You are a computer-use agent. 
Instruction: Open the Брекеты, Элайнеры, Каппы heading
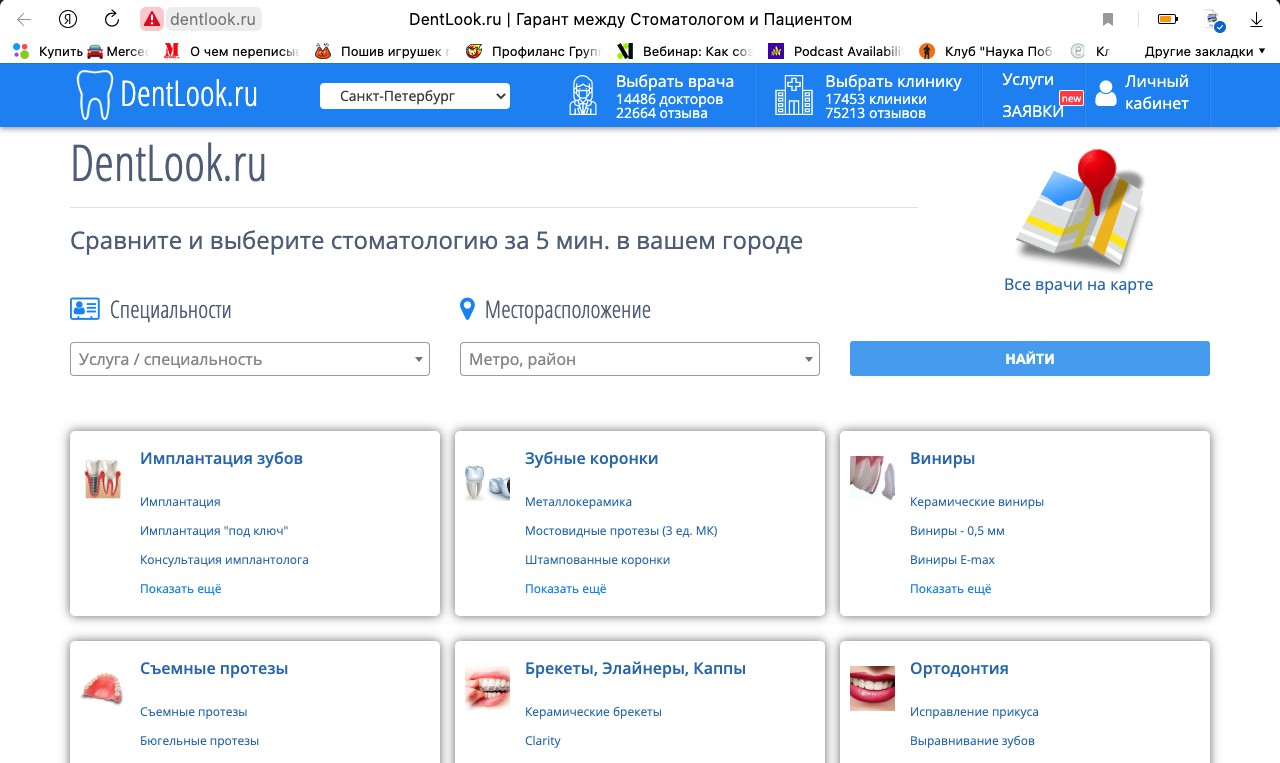(x=636, y=669)
